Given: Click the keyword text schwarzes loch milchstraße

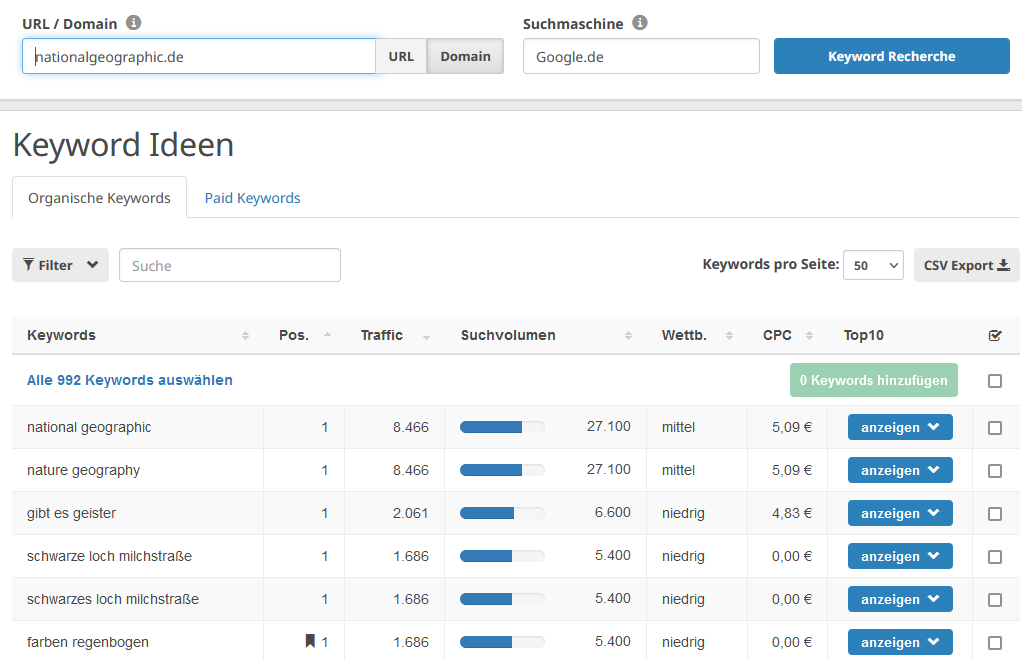Looking at the screenshot, I should click(113, 599).
